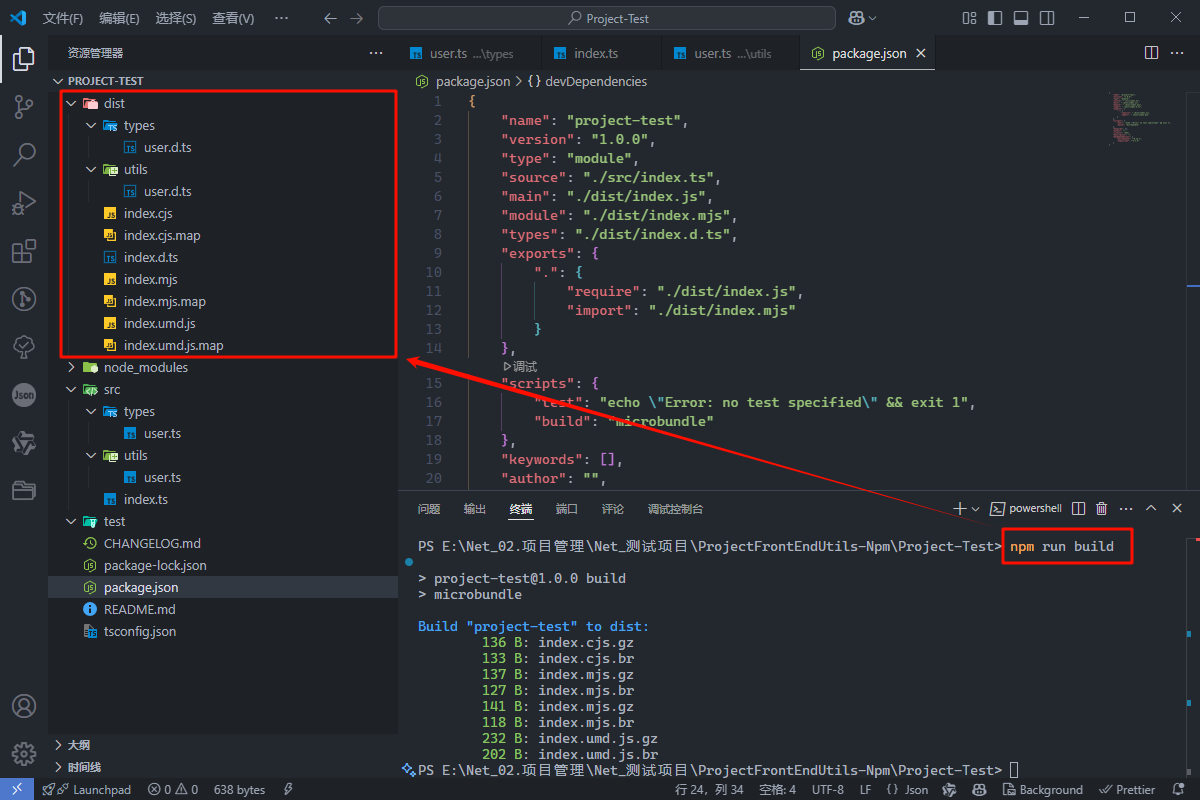Open the 文件(F) menu
The height and width of the screenshot is (800, 1200).
point(63,18)
